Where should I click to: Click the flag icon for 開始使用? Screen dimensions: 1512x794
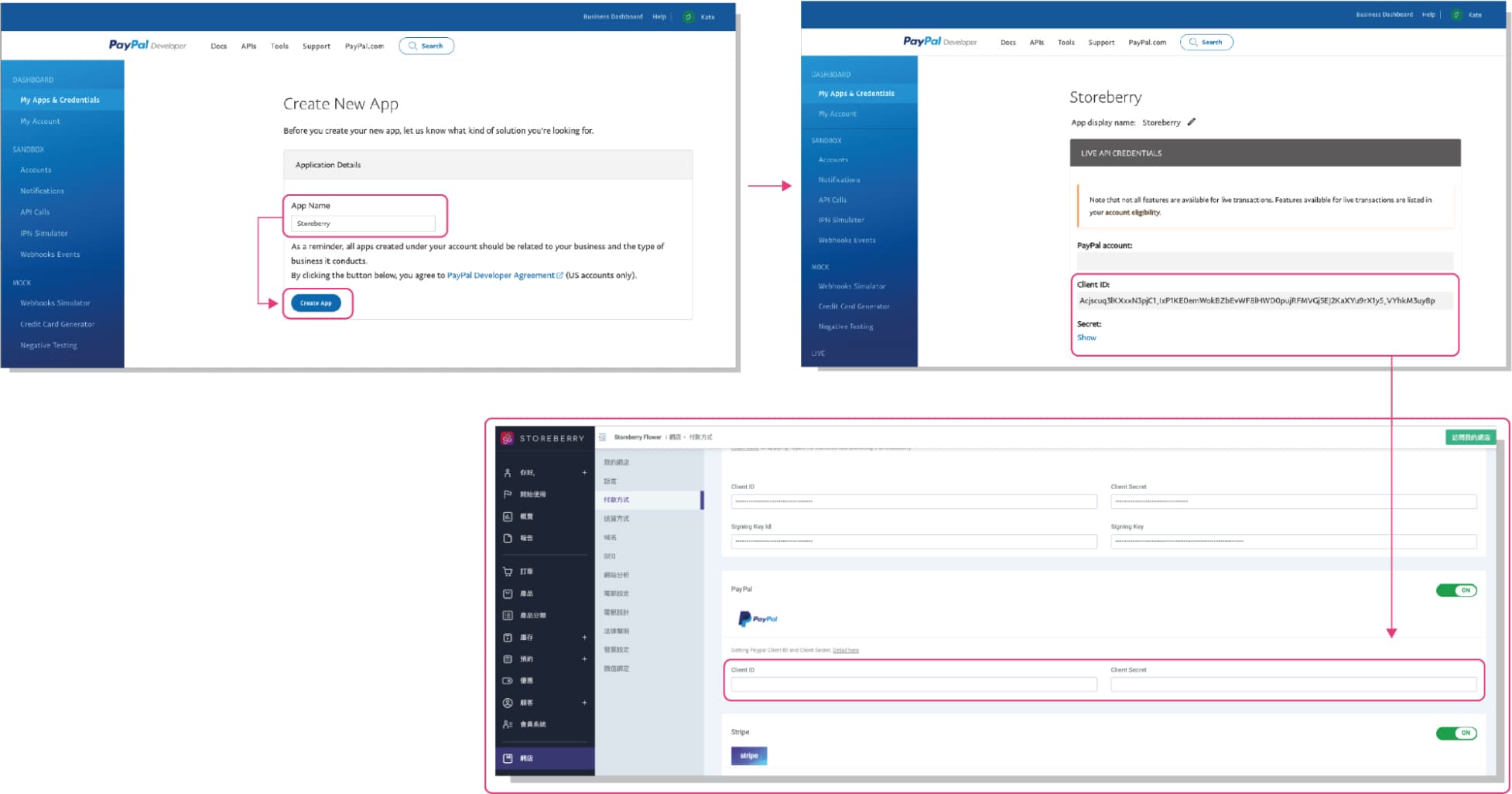[508, 494]
